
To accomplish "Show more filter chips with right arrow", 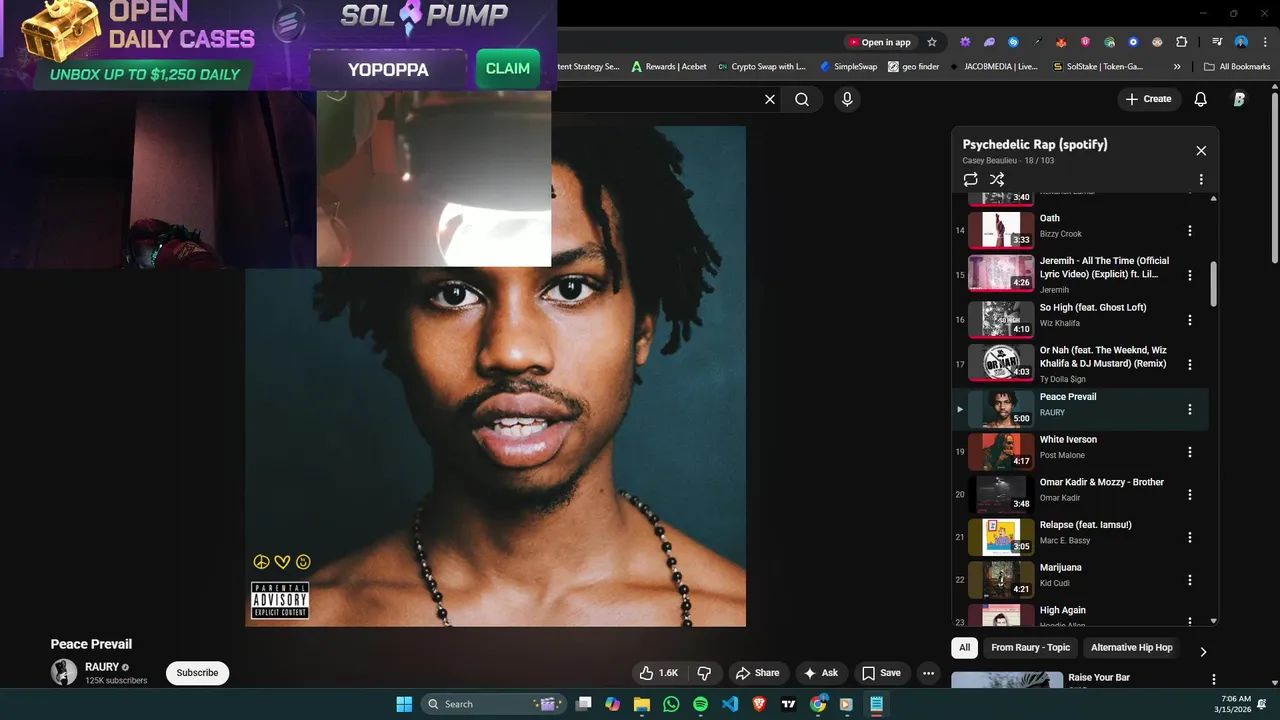I will pos(1203,651).
